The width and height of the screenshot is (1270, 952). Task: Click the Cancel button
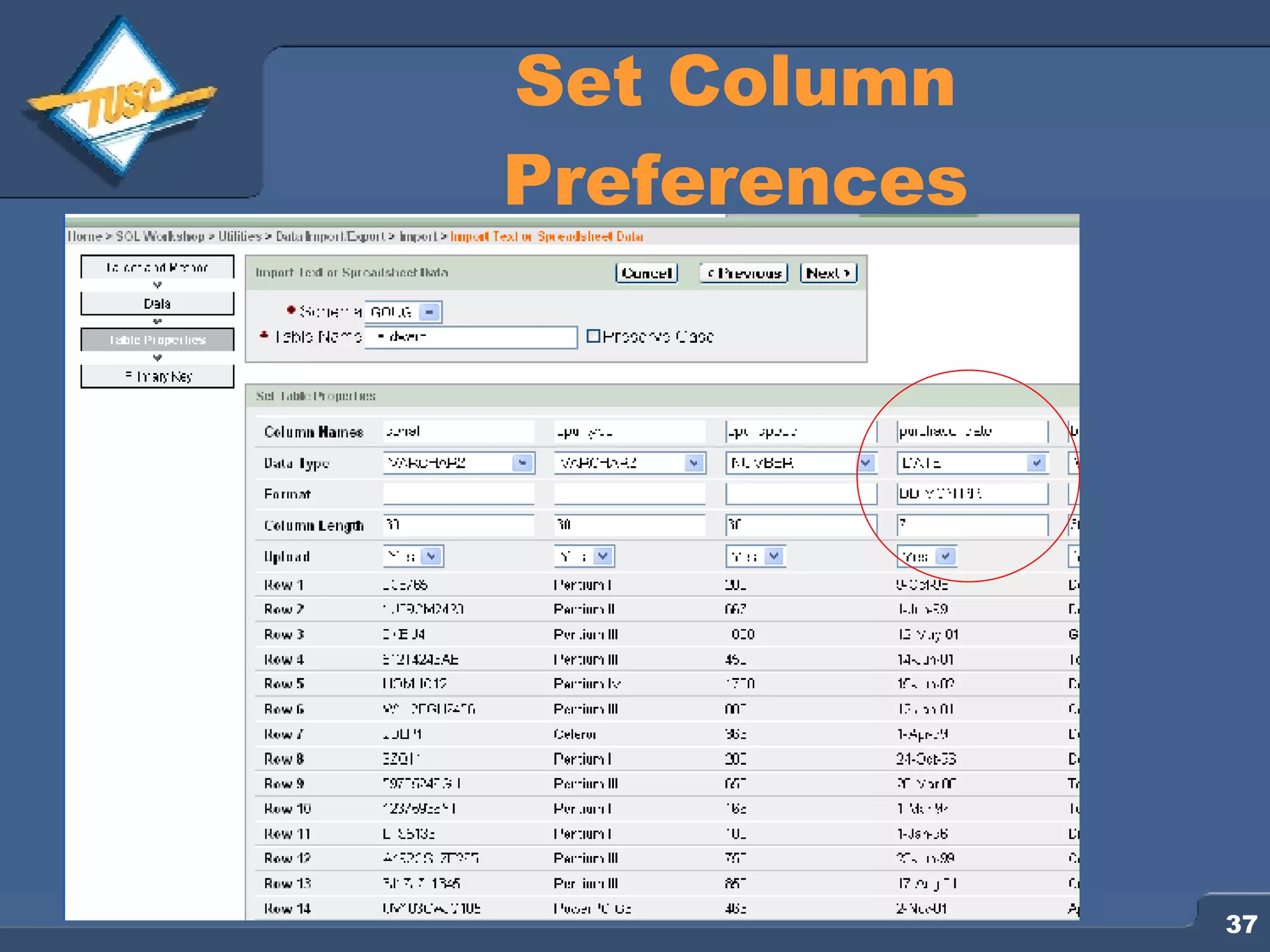coord(646,273)
